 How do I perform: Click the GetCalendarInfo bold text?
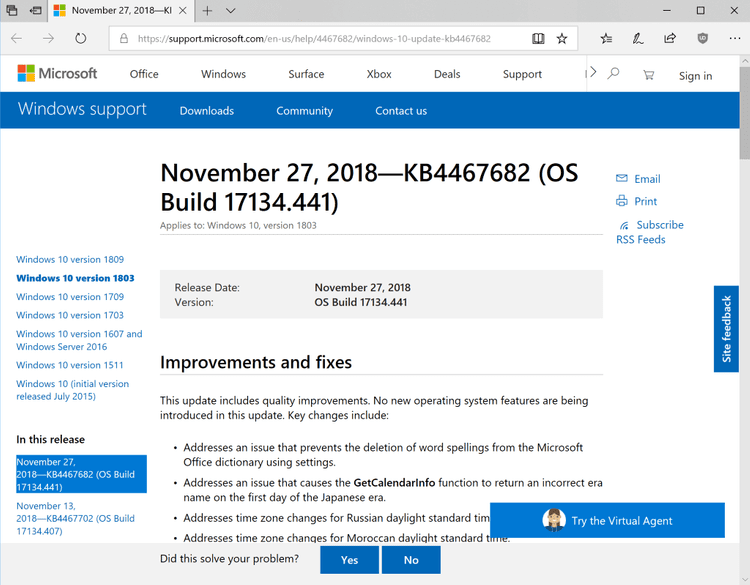click(x=394, y=483)
